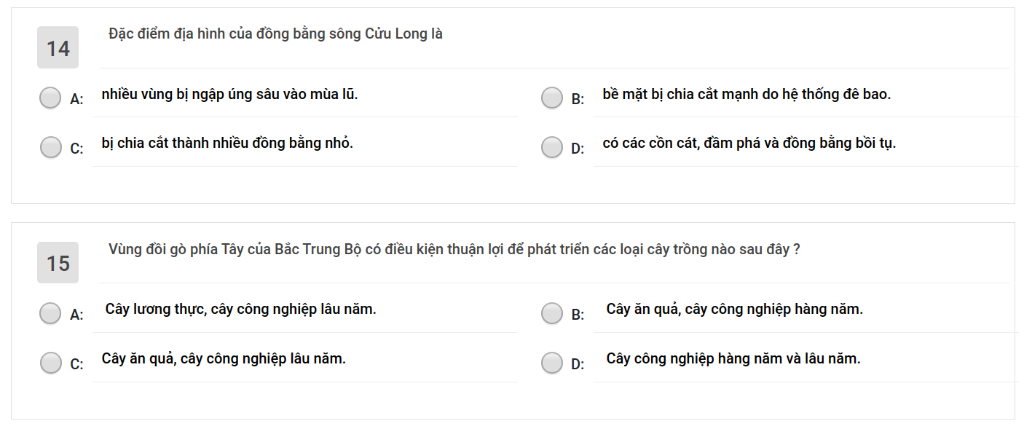Choose answer 'có các cồn cát, đầm phá và đồng bằng bồi tụ'
1024x429 pixels.
pos(749,144)
